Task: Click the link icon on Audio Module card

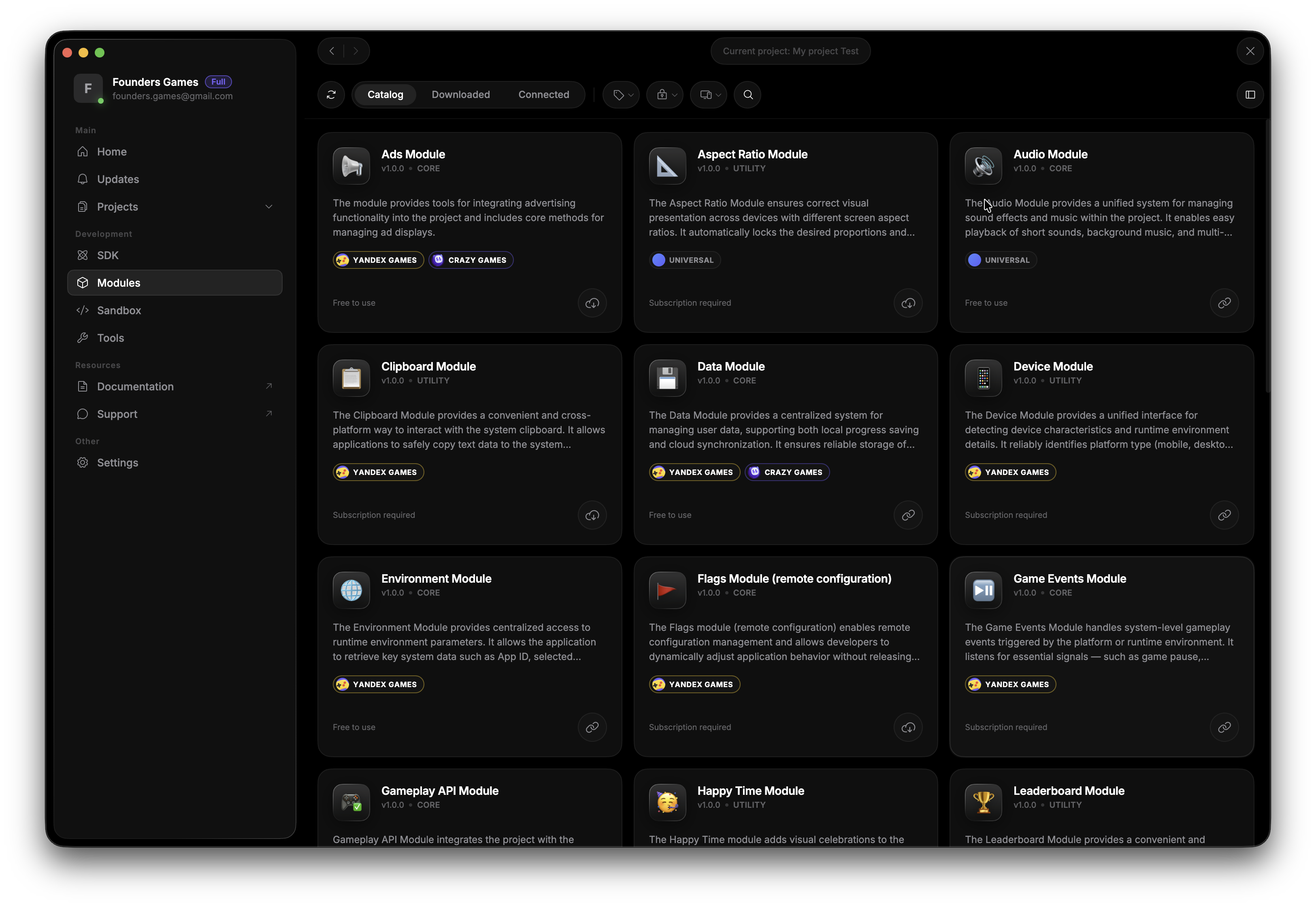Action: 1224,303
